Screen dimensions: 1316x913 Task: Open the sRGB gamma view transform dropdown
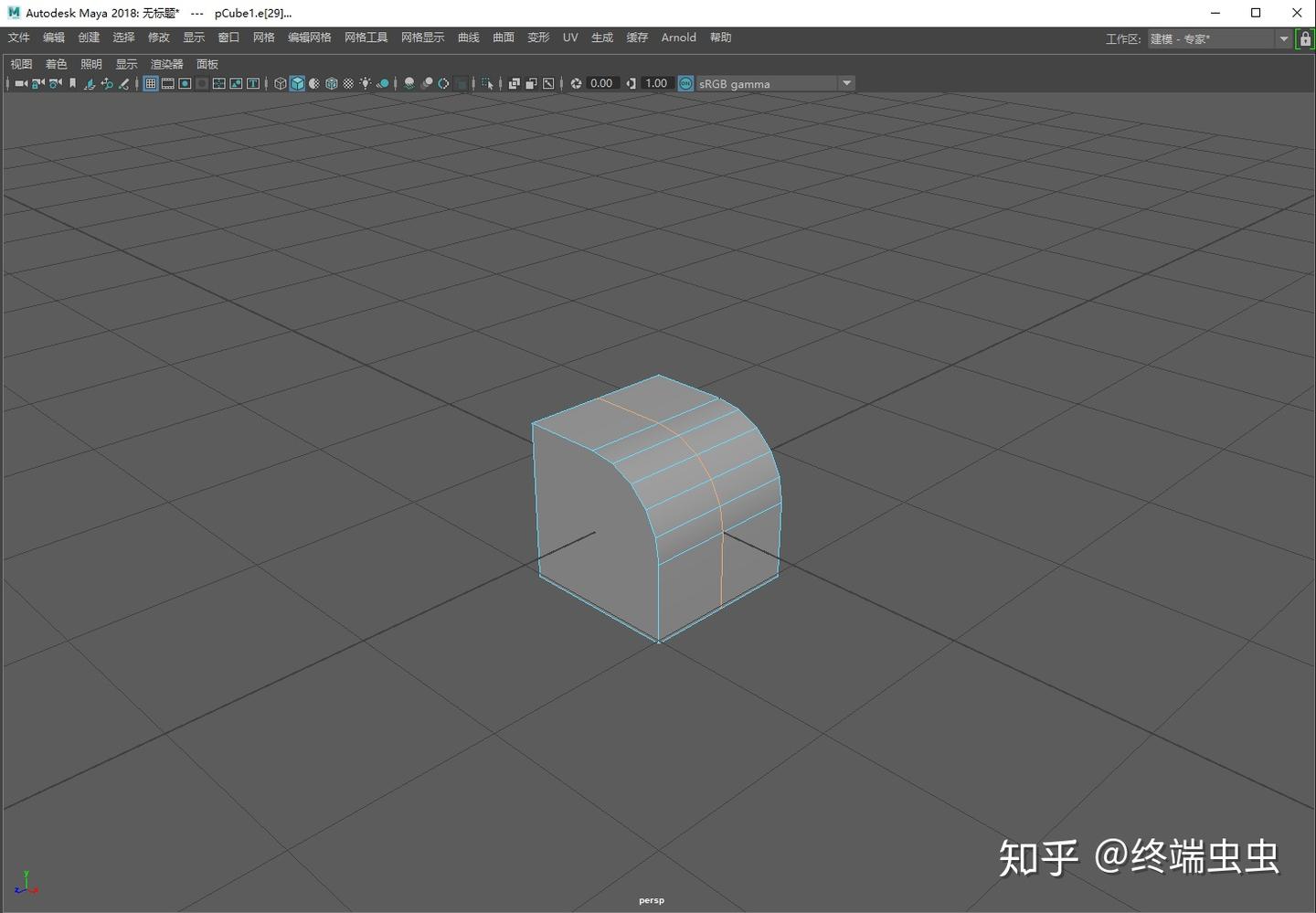pyautogui.click(x=846, y=83)
